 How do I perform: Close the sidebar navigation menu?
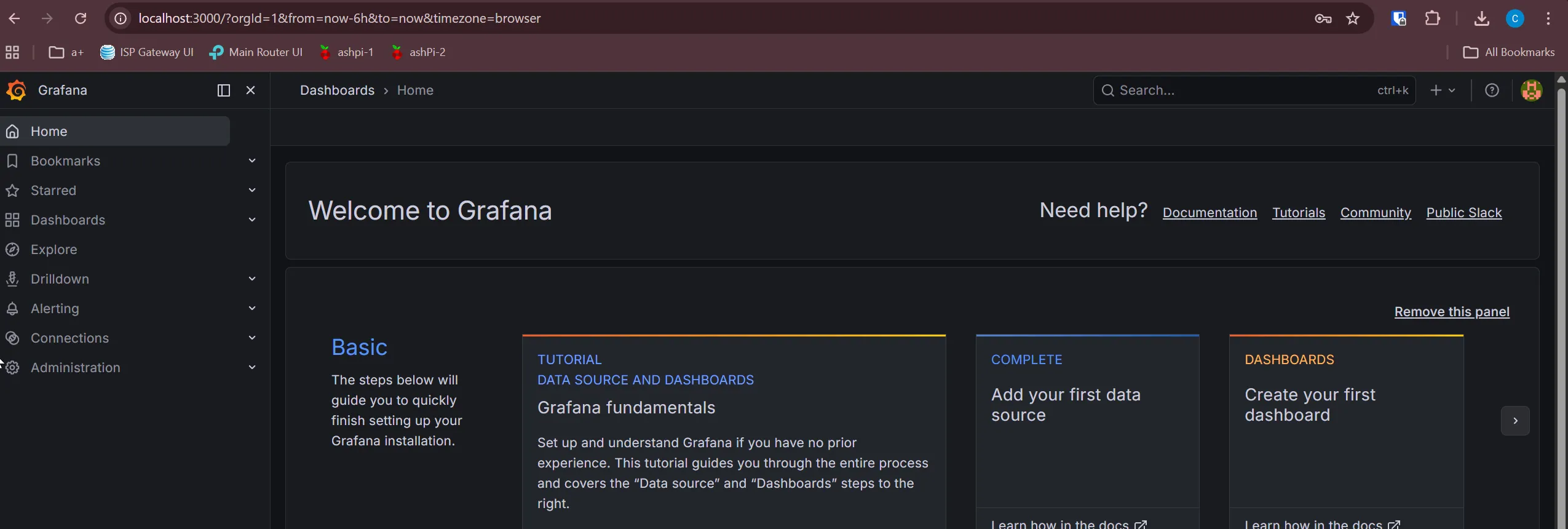tap(250, 90)
